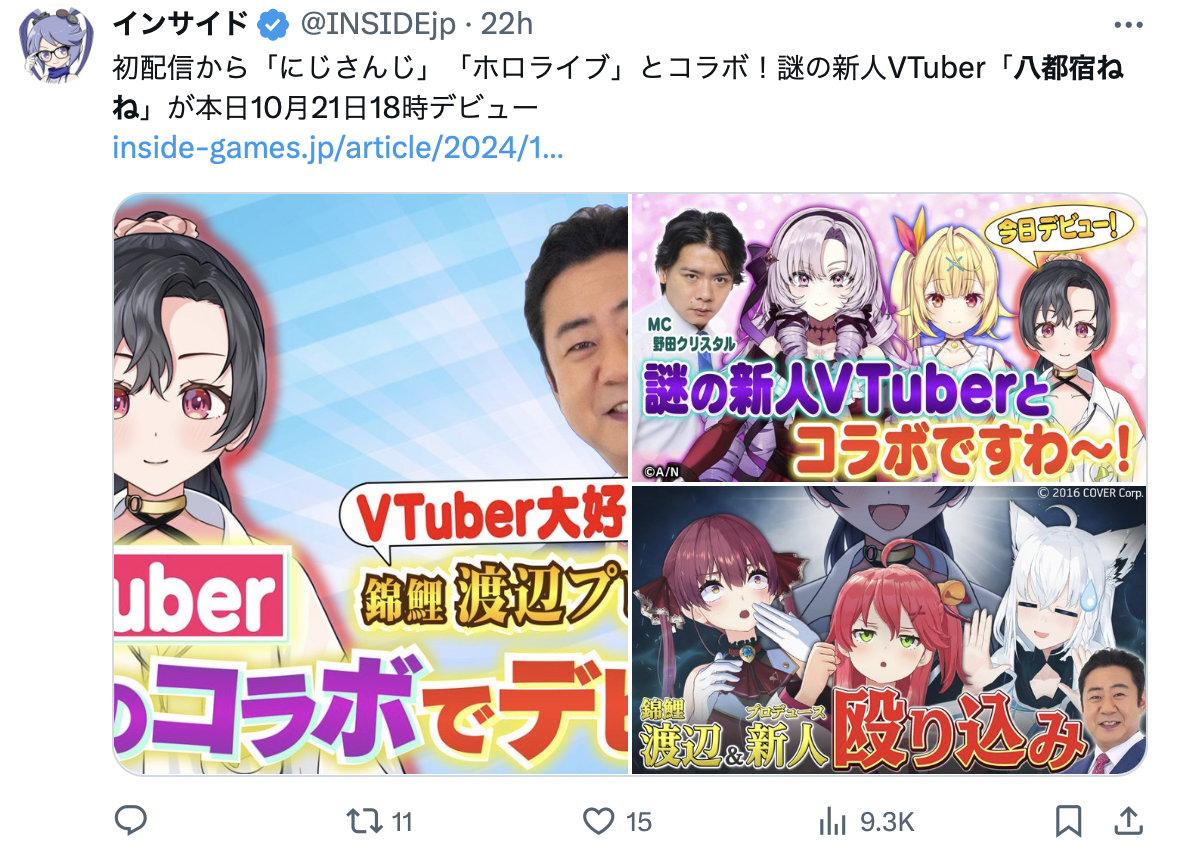Screen dimensions: 1177x860
Task: Open the three-dot more options menu
Action: (x=1127, y=25)
